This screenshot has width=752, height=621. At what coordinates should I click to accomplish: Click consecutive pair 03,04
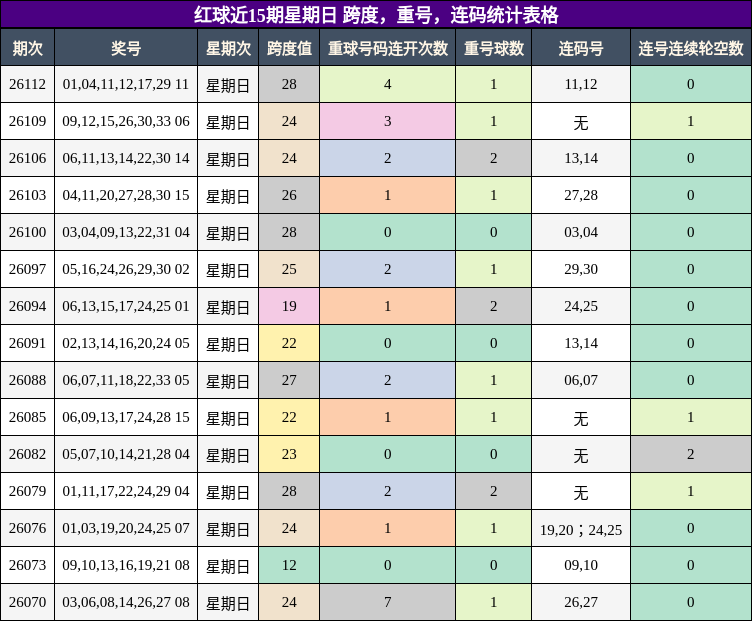tap(581, 232)
